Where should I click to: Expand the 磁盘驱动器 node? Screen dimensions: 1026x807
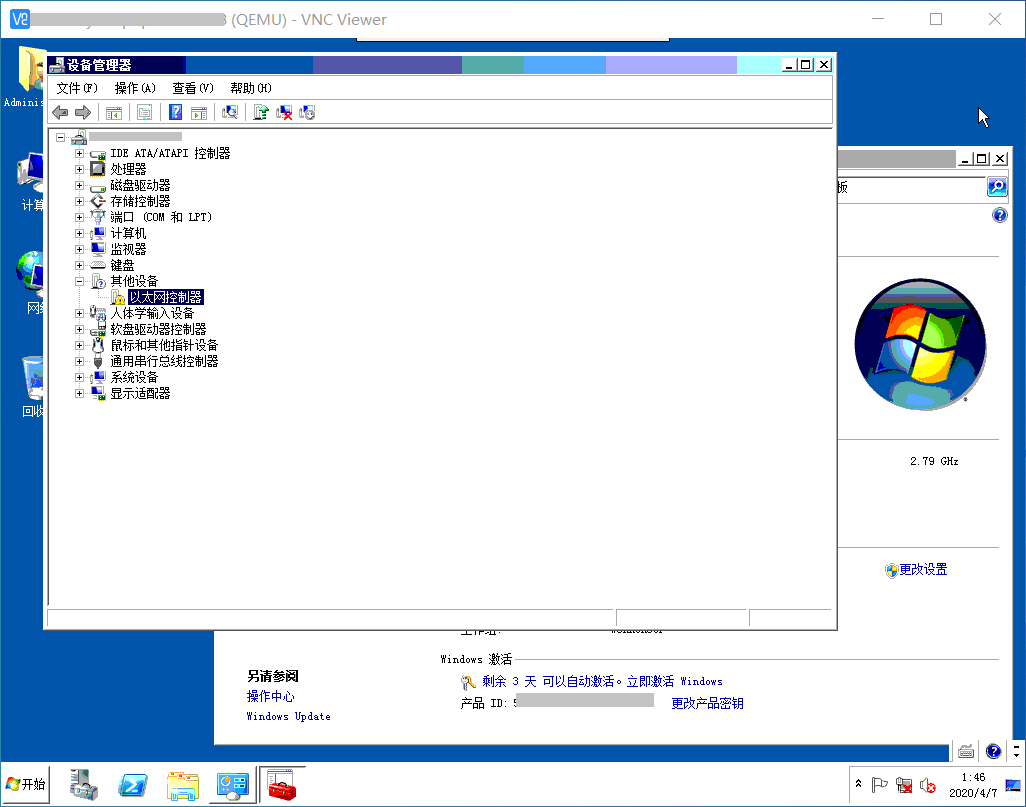tap(80, 186)
